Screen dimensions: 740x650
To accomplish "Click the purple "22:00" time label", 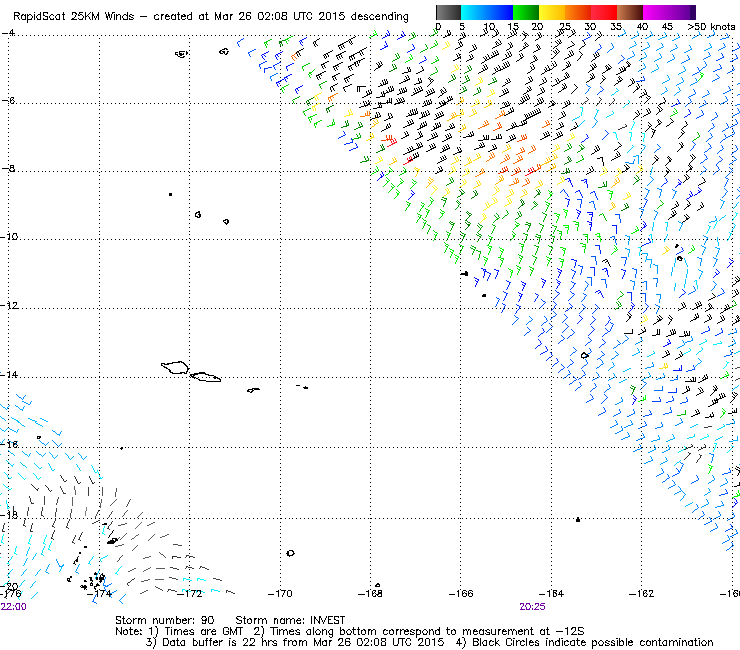I will 14,607.
